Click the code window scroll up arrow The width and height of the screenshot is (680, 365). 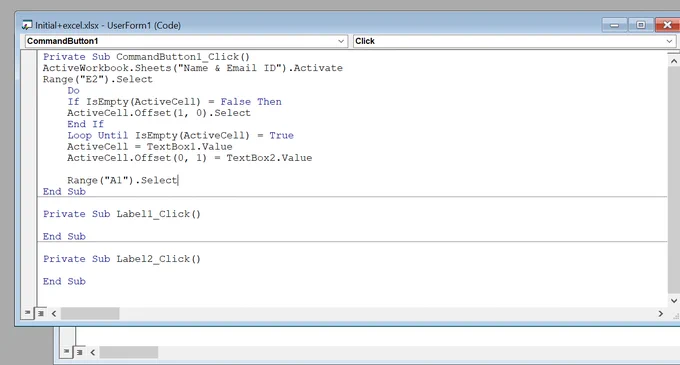click(x=673, y=61)
